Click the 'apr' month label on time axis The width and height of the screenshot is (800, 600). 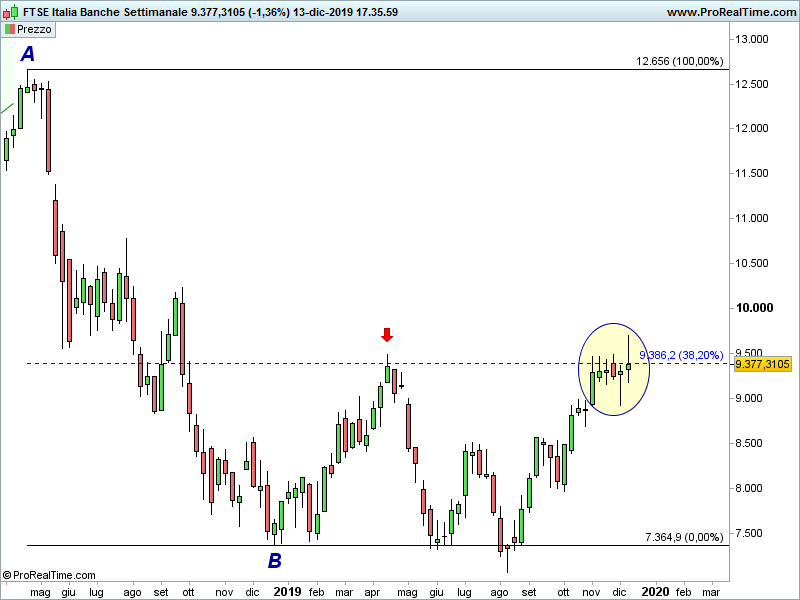click(372, 592)
